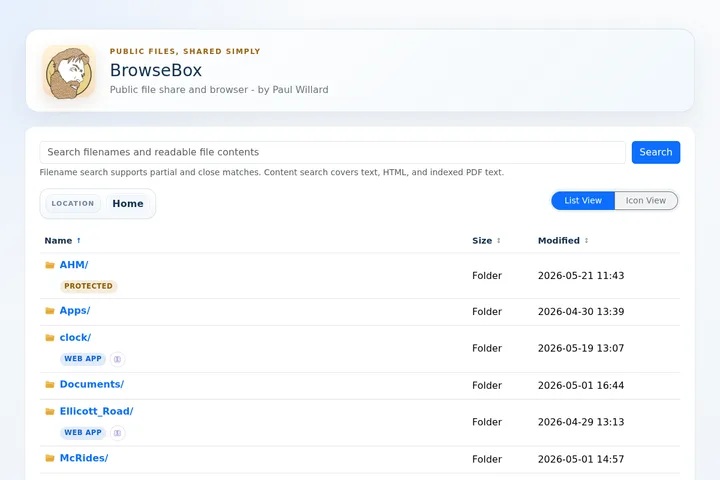720x480 pixels.
Task: Click the WEB APP badge under Ellicott_Road
Action: click(x=83, y=433)
